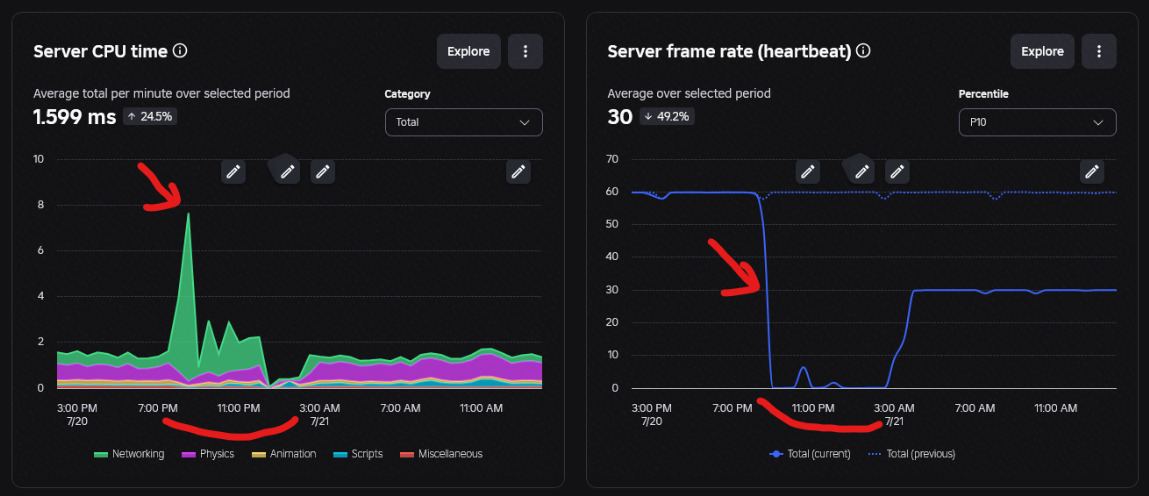Click Explore button on Server frame rate
Viewport: 1149px width, 496px height.
tap(1042, 51)
